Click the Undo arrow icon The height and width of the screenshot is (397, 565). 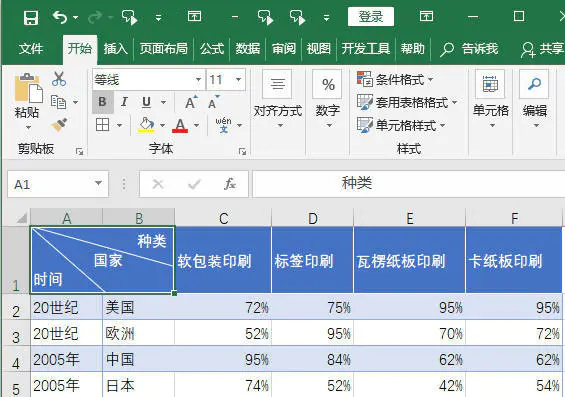(x=60, y=17)
